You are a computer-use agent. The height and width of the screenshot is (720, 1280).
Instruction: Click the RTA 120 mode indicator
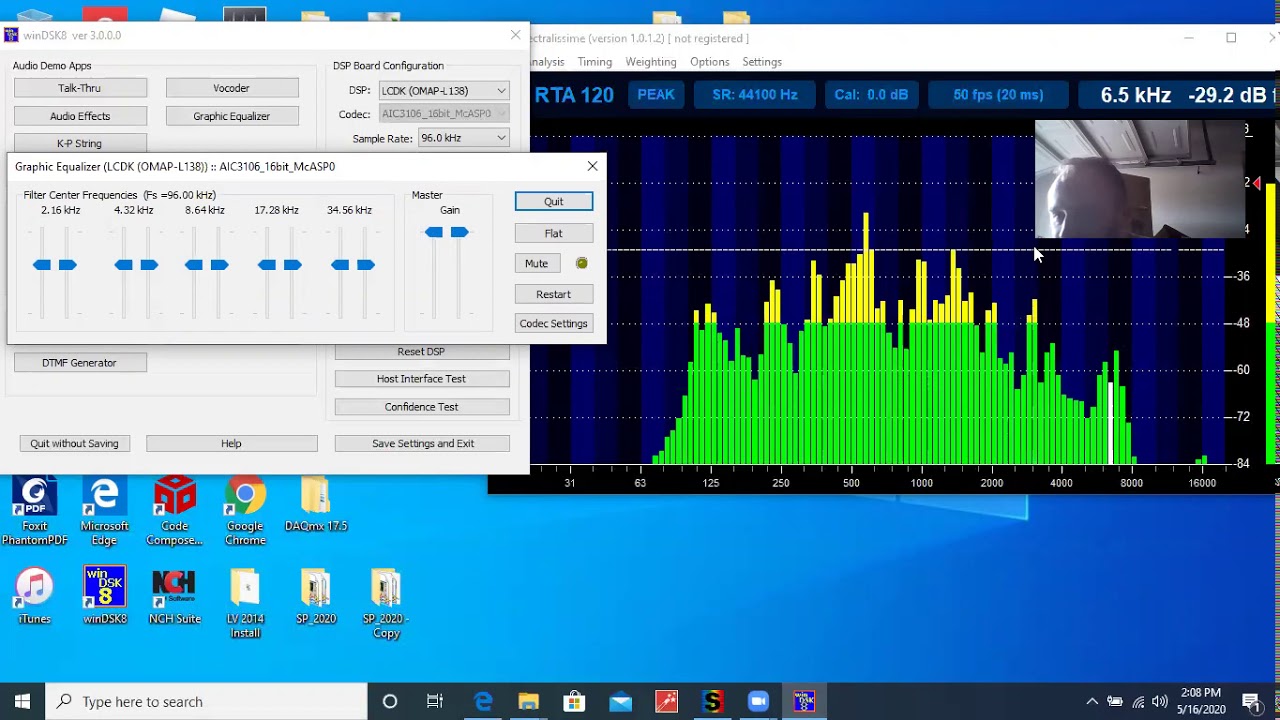(574, 95)
